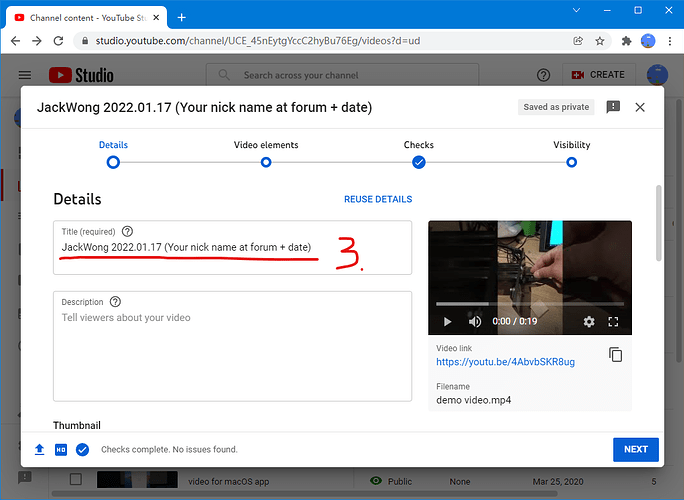Click the checks complete checkmark icon
The width and height of the screenshot is (684, 500).
click(x=82, y=449)
